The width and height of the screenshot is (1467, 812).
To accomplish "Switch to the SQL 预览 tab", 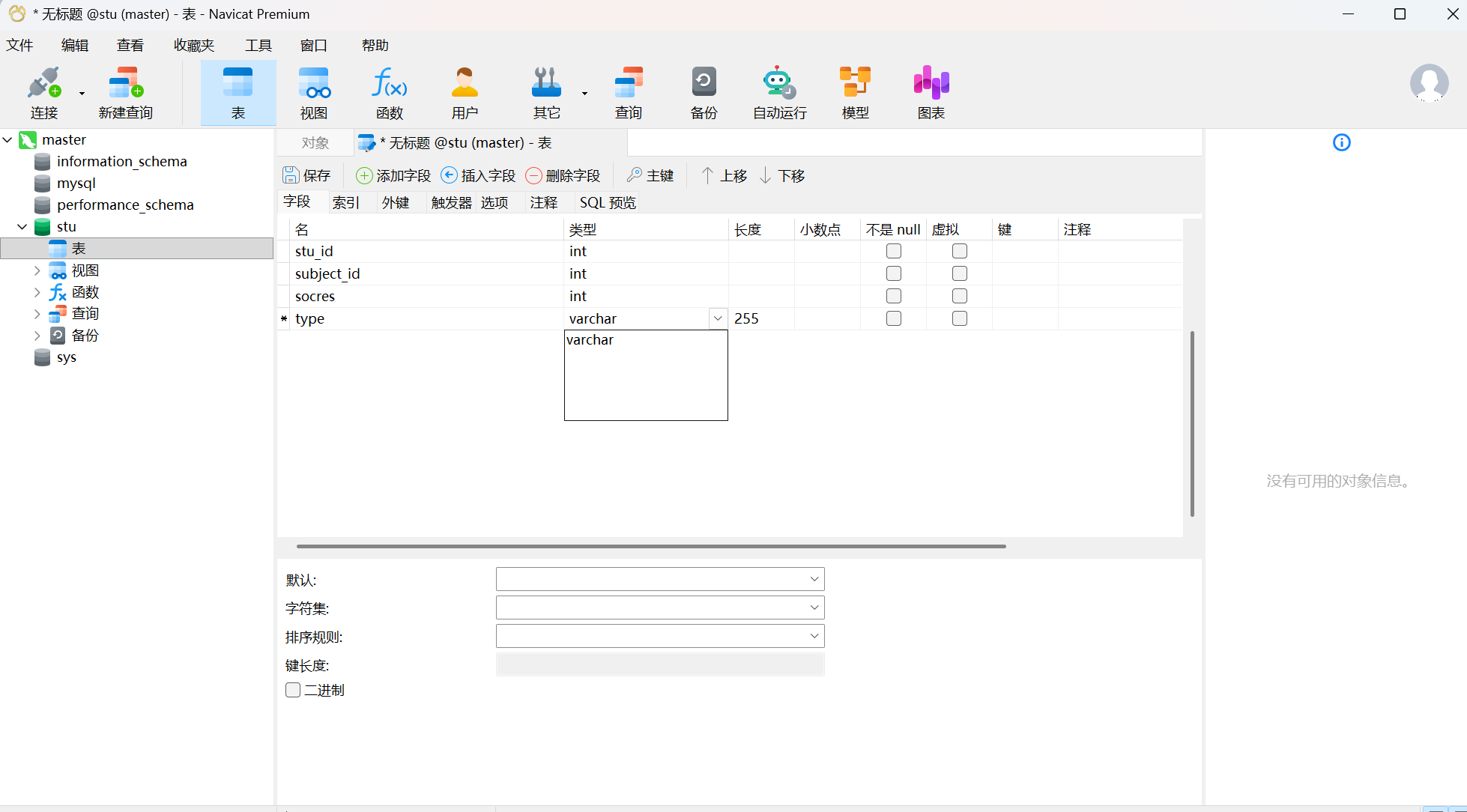I will coord(607,202).
